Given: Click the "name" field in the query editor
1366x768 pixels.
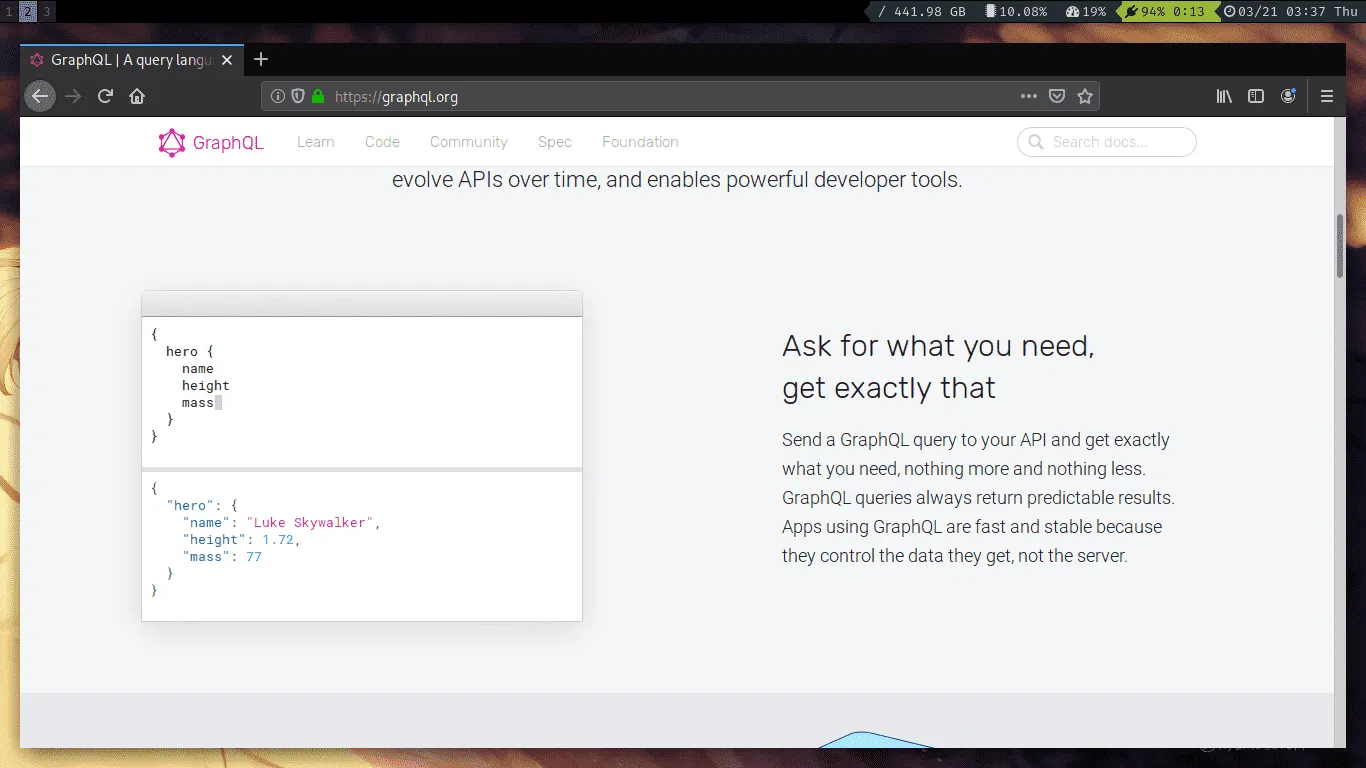Looking at the screenshot, I should (x=198, y=368).
